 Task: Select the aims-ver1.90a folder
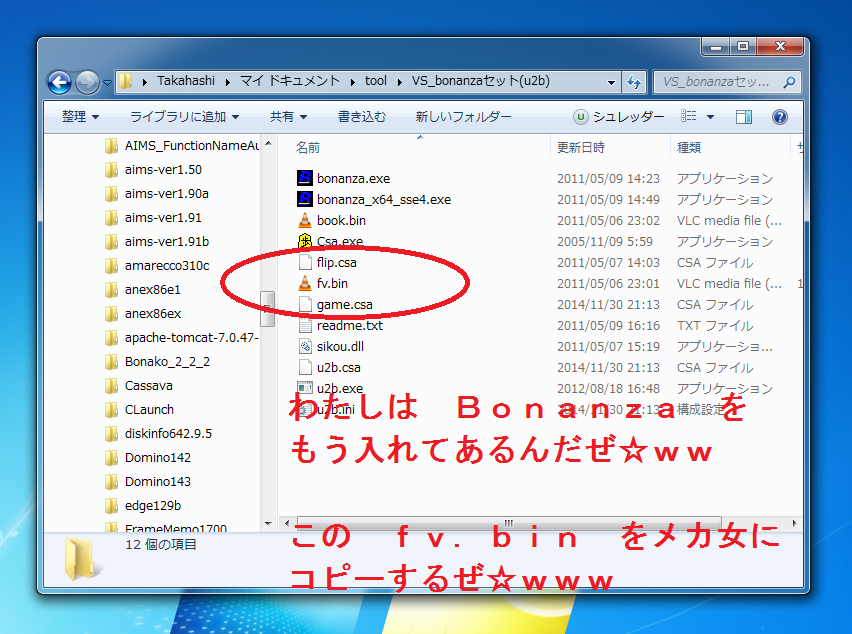pyautogui.click(x=166, y=193)
